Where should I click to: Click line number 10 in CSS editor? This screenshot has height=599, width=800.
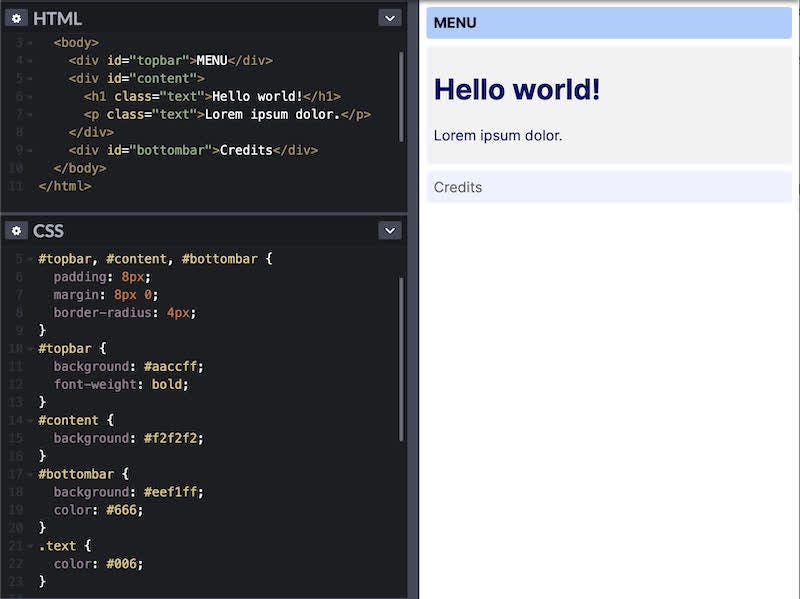tap(18, 348)
